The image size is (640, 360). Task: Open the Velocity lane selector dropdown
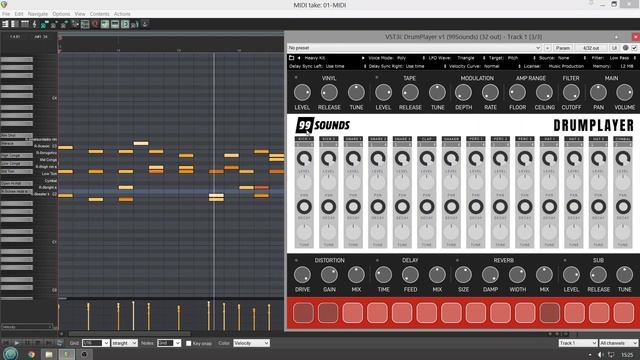(27, 327)
